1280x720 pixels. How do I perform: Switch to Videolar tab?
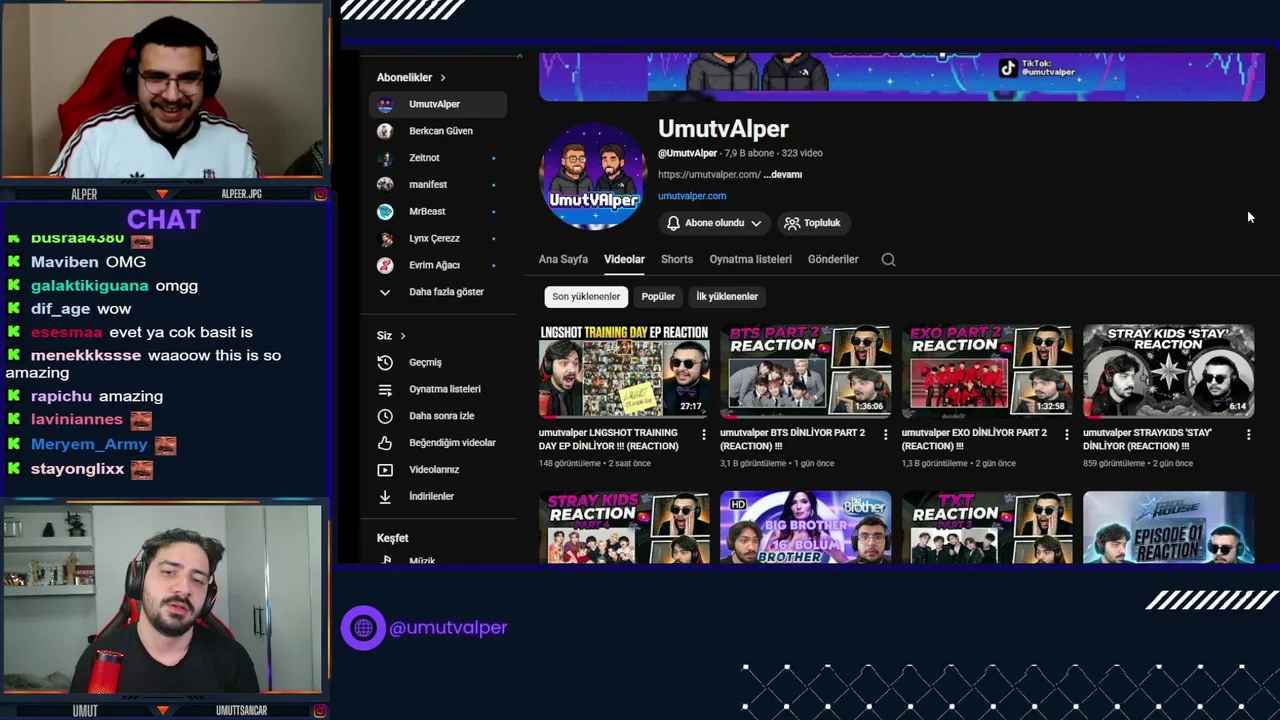coord(624,259)
